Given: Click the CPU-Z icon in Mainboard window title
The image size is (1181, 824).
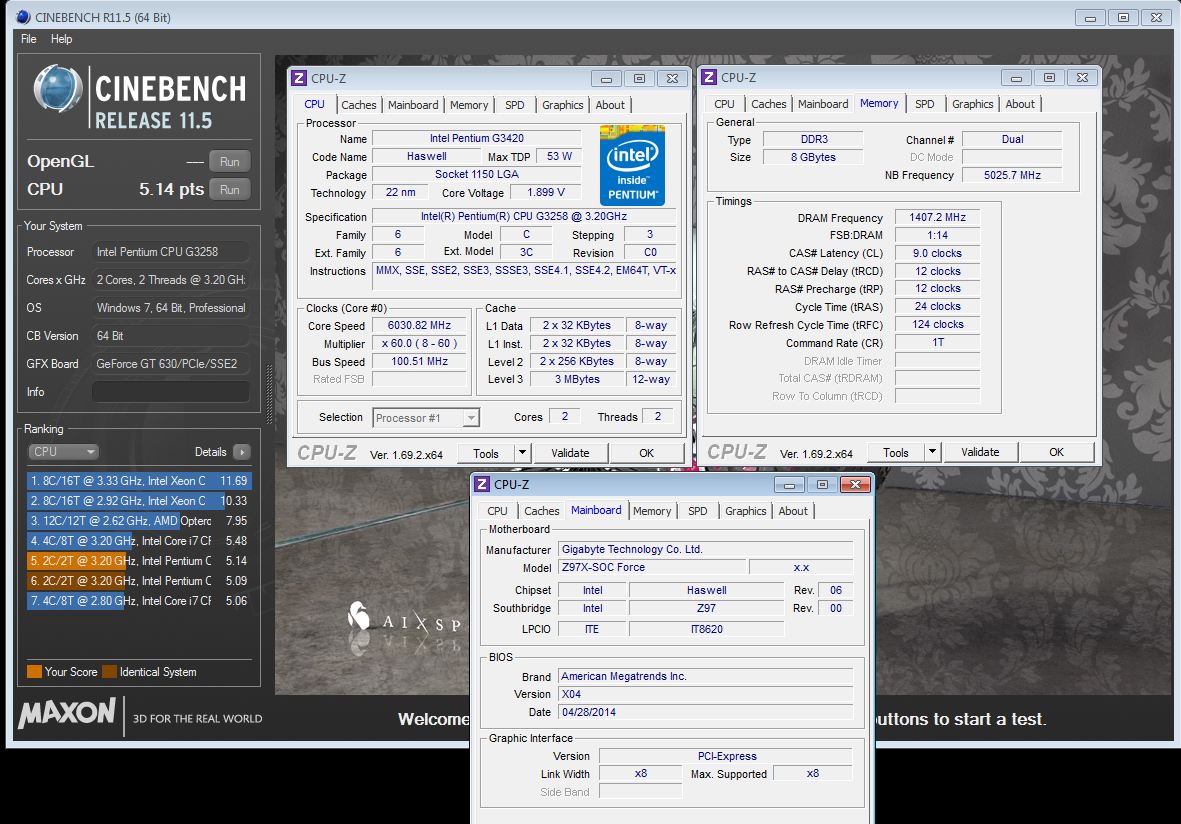Looking at the screenshot, I should [x=482, y=484].
